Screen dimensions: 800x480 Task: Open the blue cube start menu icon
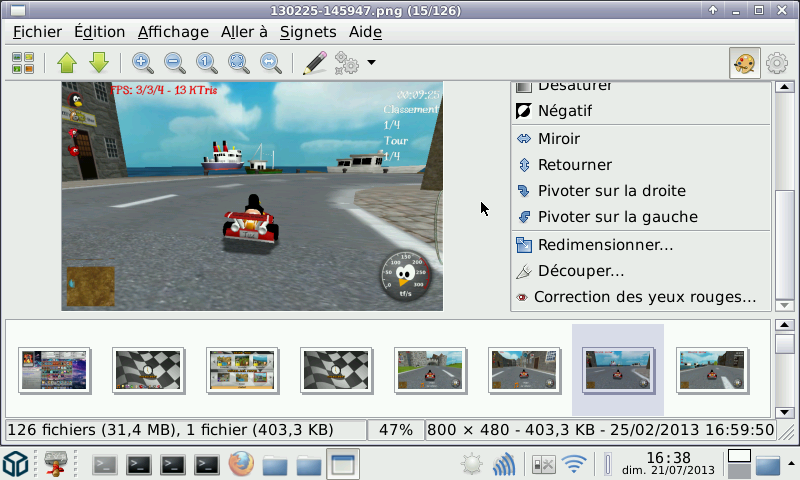point(16,464)
